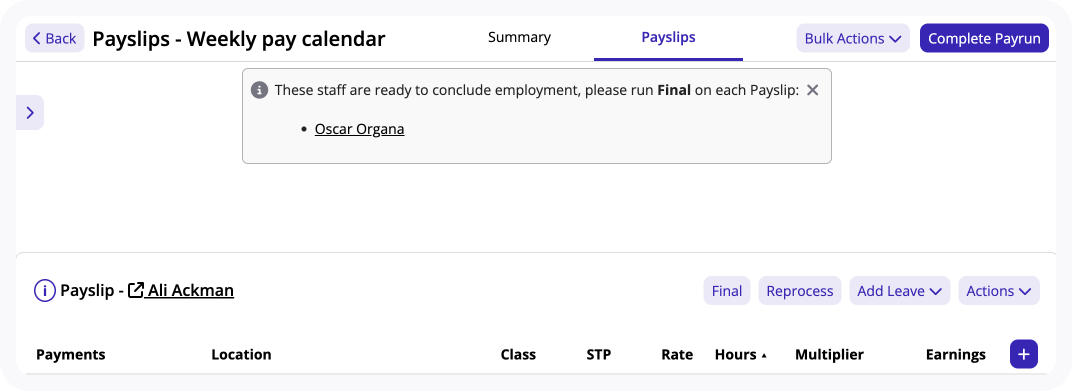
Task: Click the Payments column header
Action: 70,354
